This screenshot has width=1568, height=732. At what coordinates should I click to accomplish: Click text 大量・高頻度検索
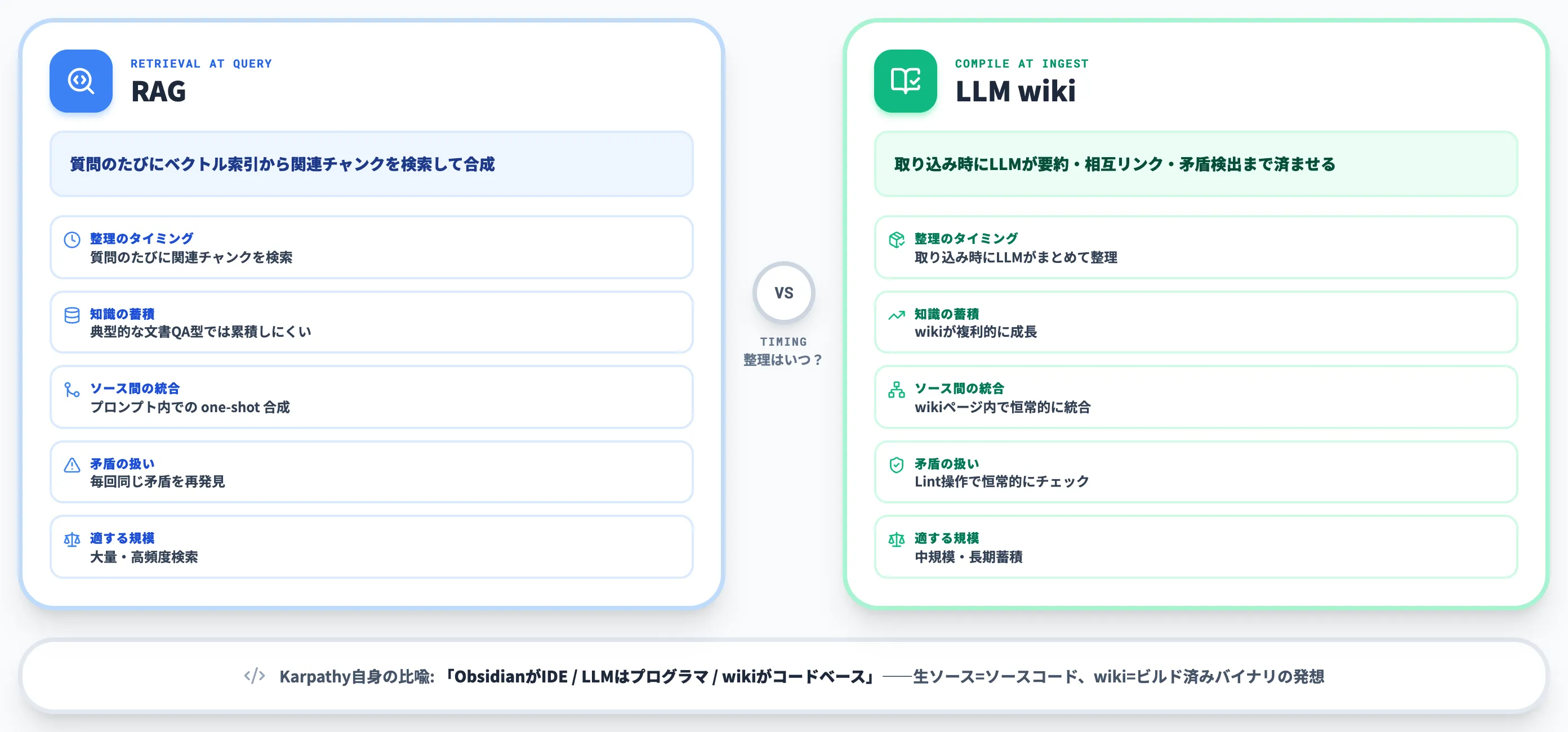point(144,557)
